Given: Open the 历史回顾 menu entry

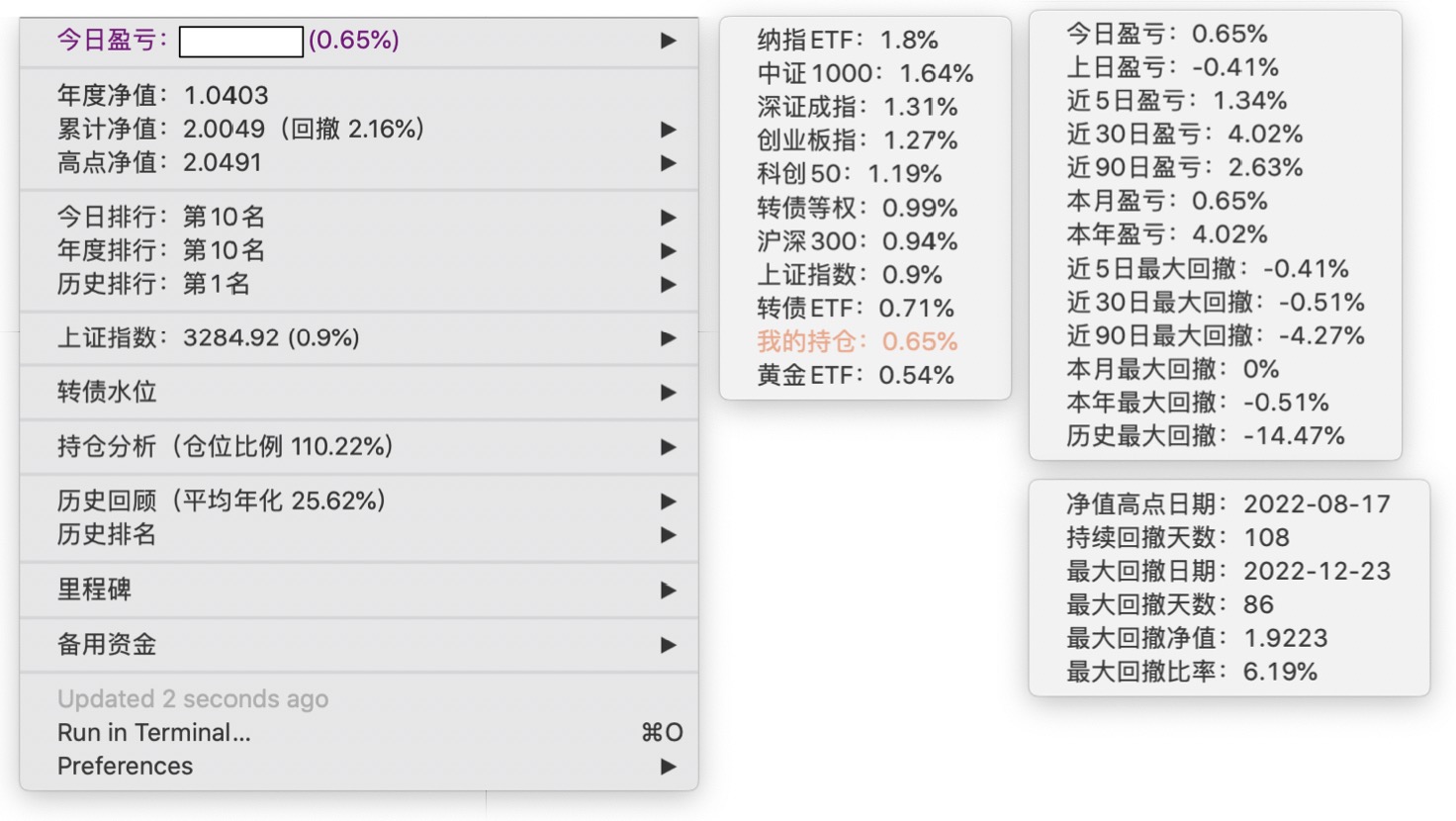Looking at the screenshot, I should coord(222,502).
